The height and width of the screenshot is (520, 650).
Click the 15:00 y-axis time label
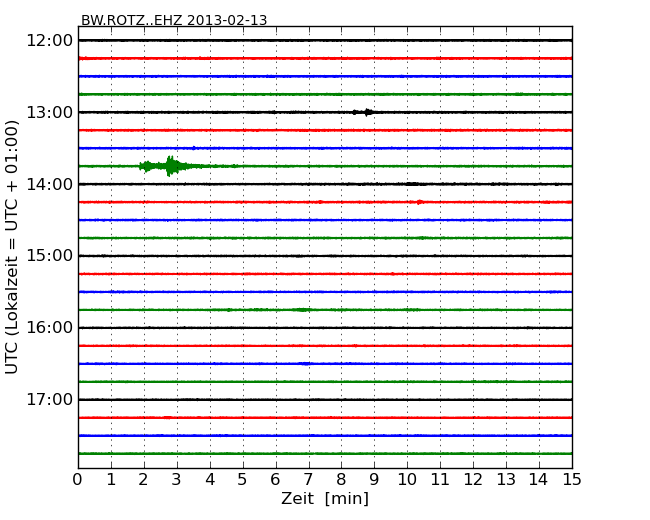tap(49, 256)
